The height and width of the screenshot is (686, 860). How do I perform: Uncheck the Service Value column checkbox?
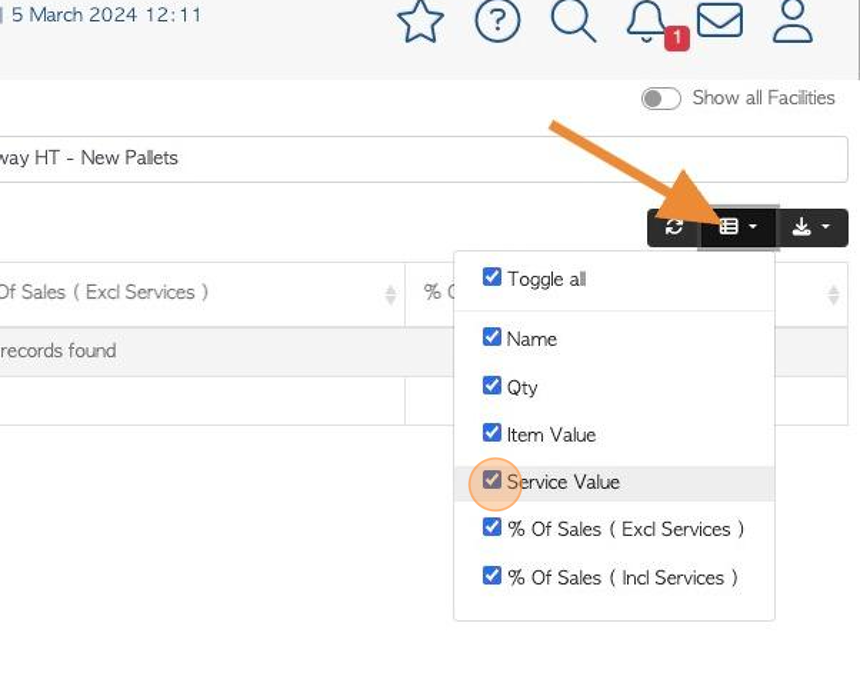491,480
